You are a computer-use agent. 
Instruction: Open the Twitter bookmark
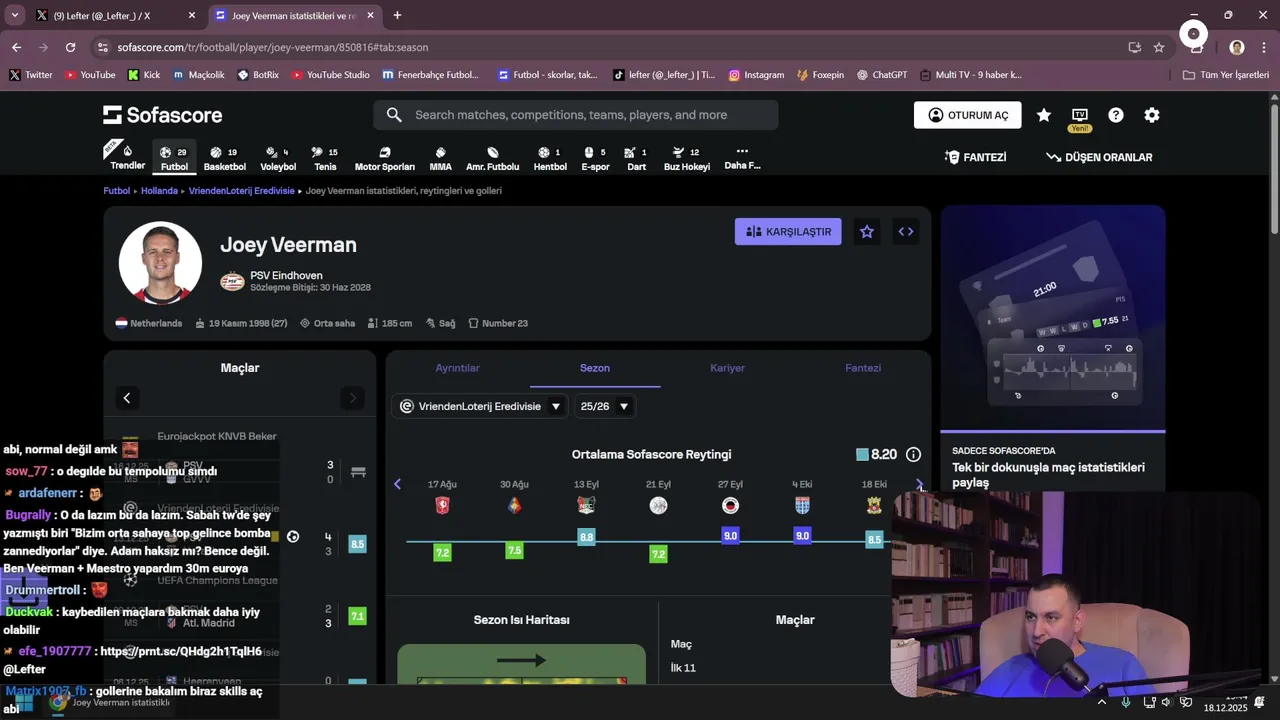click(x=31, y=75)
